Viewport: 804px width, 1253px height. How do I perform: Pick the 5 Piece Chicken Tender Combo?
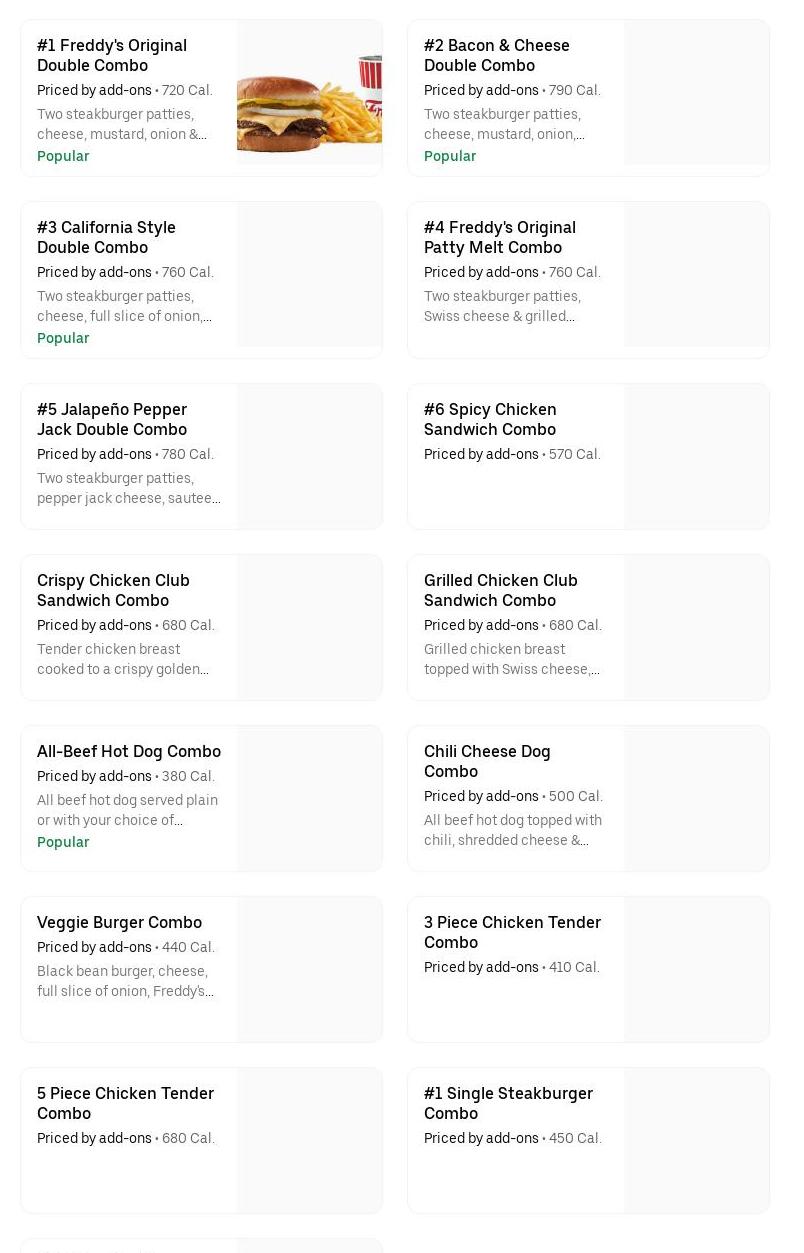point(125,1104)
